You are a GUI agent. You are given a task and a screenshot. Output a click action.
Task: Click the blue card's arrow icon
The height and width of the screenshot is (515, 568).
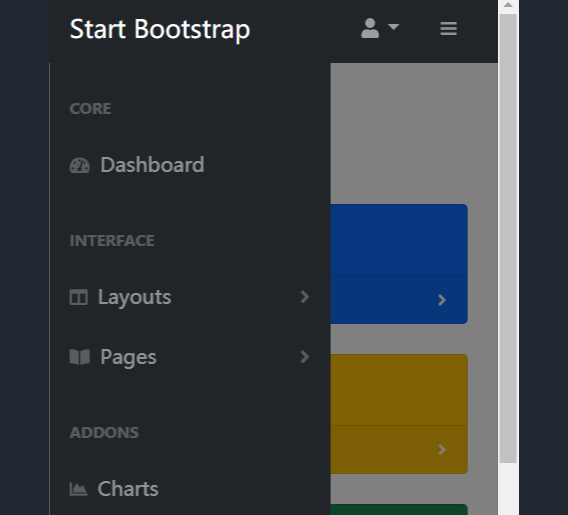(442, 300)
